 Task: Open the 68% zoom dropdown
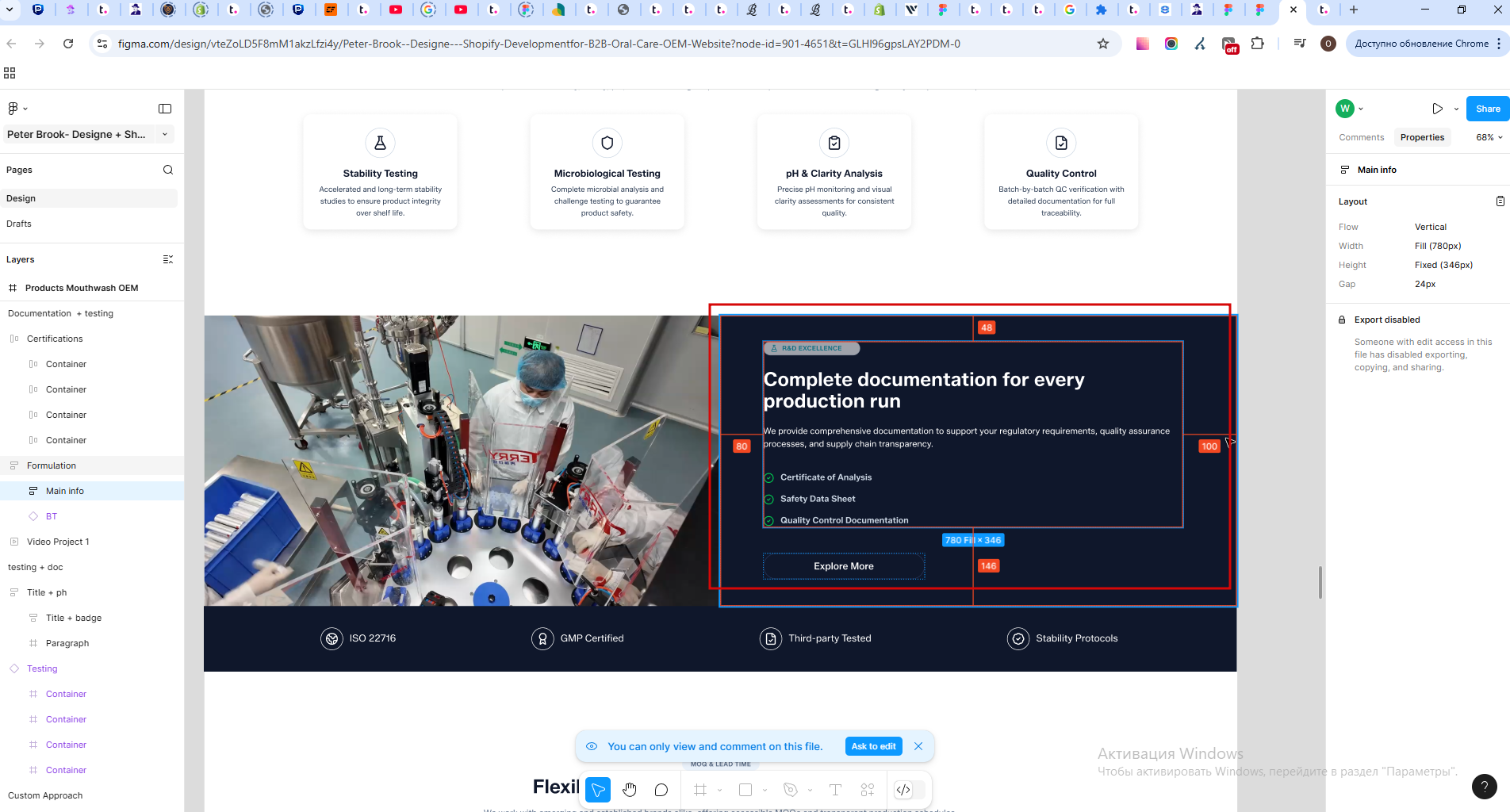pos(1489,137)
